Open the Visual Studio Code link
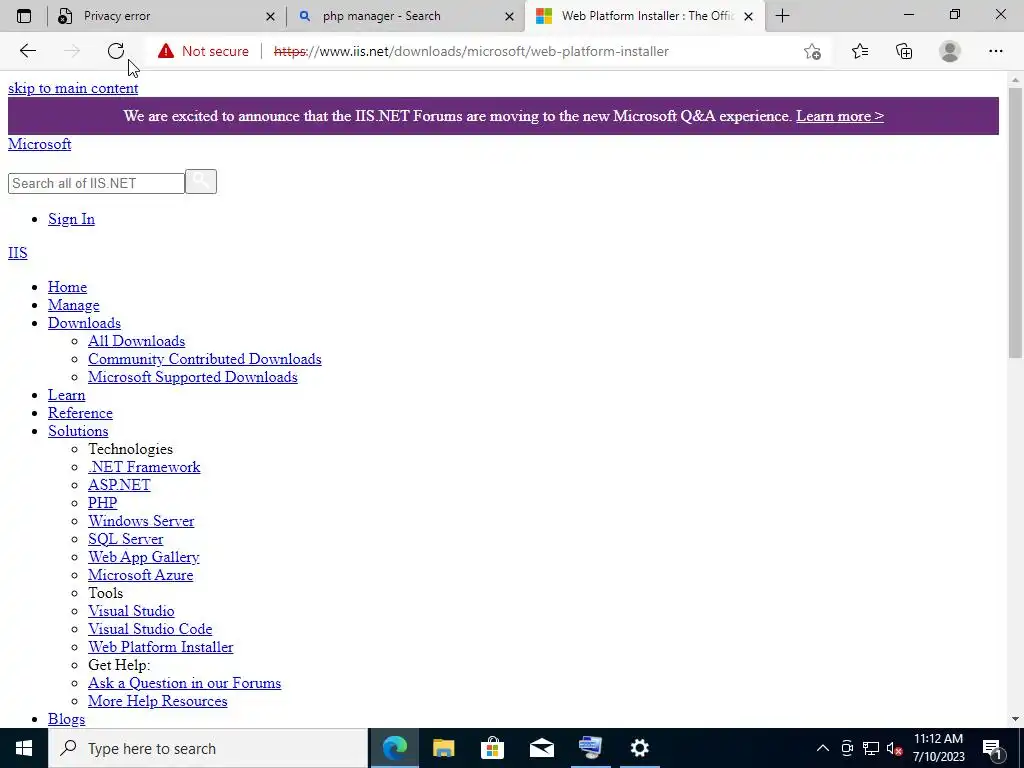This screenshot has width=1024, height=768. coord(150,629)
